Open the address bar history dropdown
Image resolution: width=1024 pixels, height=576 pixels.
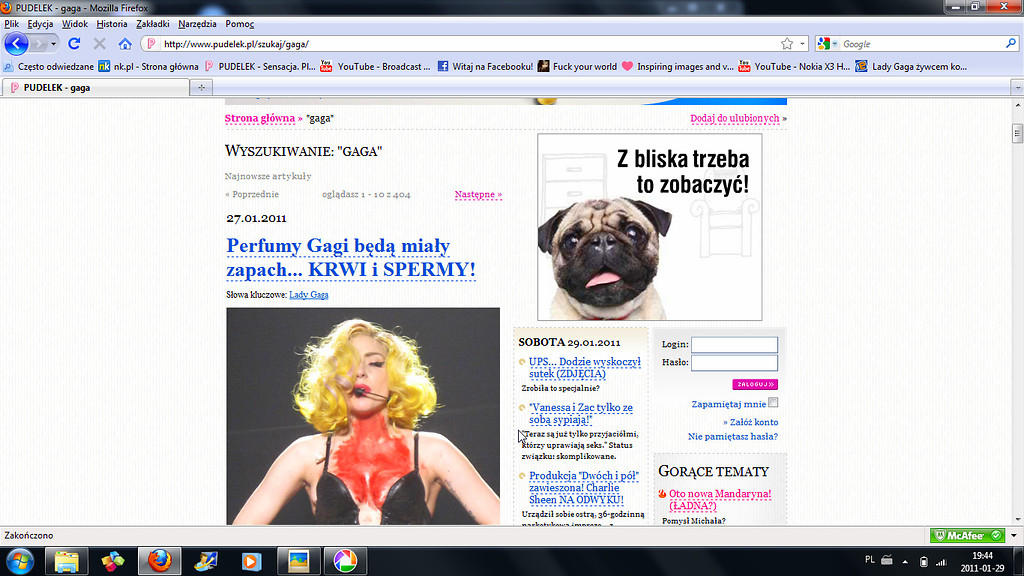[803, 44]
